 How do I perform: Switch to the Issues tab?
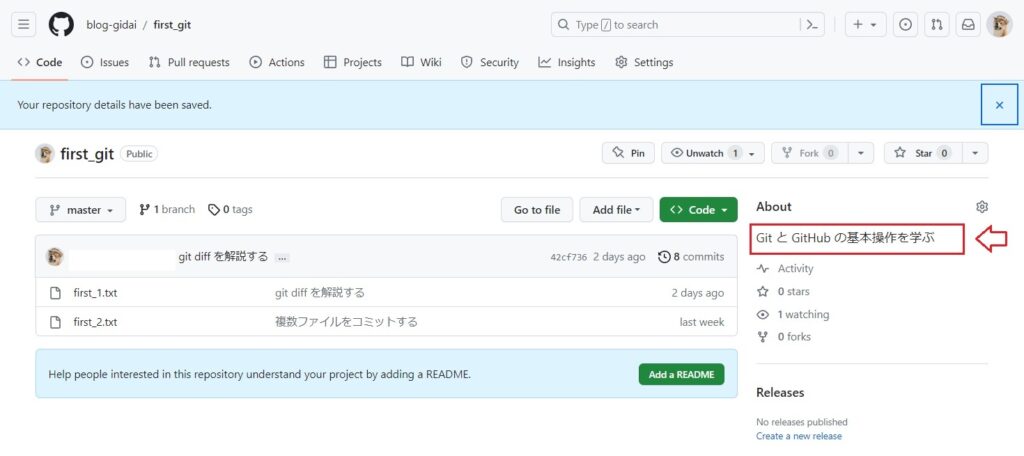(105, 62)
